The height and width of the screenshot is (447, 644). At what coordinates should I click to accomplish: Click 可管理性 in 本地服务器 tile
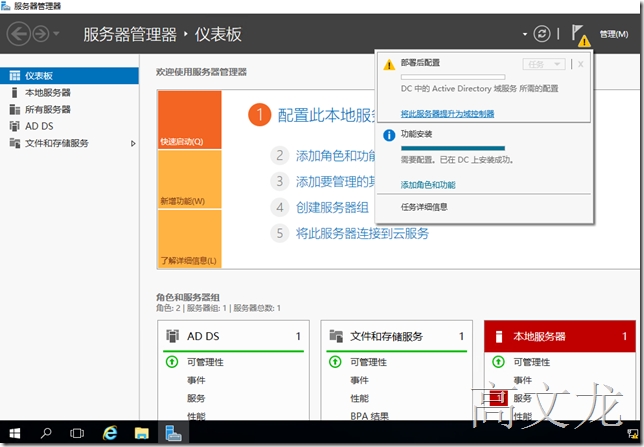point(531,362)
